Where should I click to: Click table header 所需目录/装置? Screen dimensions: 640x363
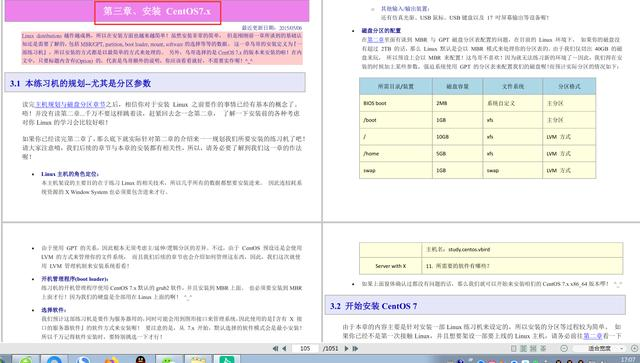point(396,87)
